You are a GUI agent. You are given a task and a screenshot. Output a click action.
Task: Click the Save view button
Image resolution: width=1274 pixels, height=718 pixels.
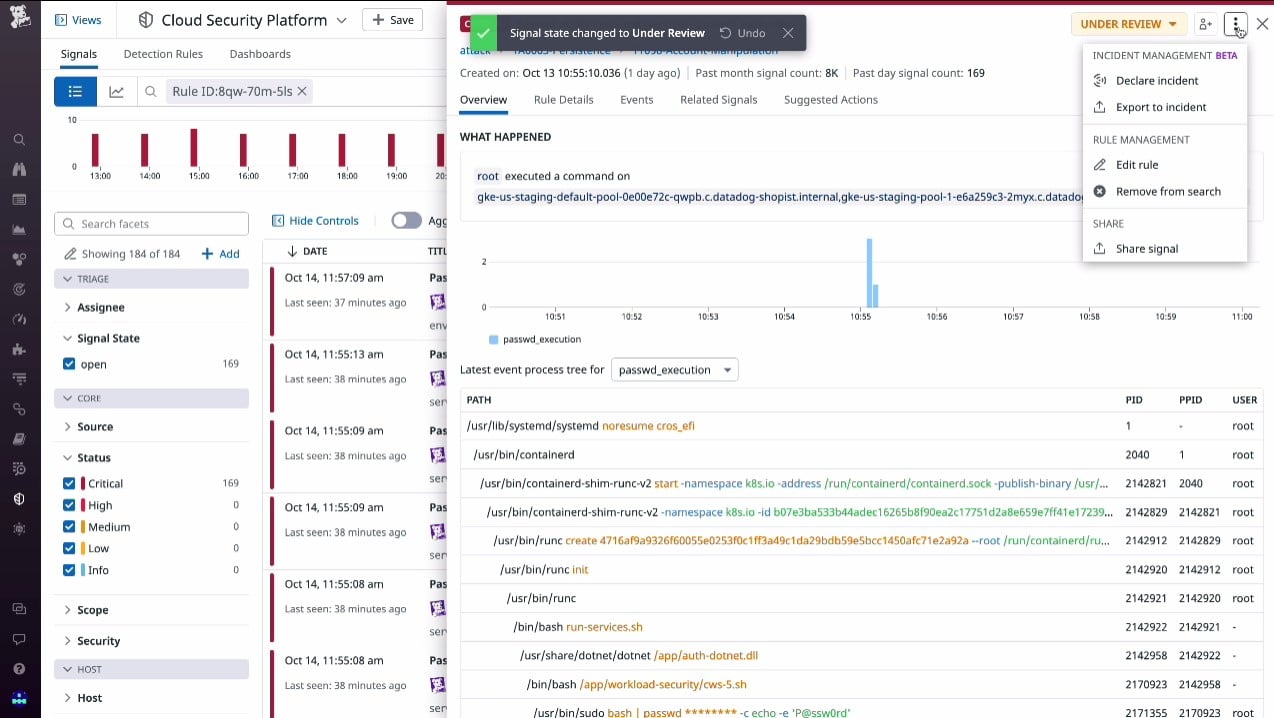(392, 20)
